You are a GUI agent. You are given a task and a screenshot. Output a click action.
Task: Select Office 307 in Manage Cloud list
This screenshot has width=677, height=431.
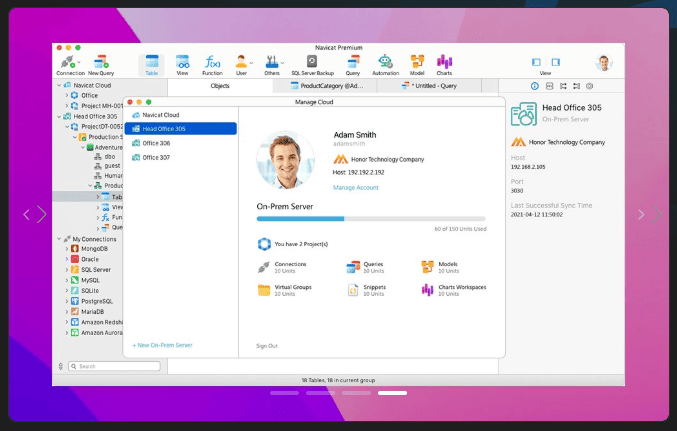tap(180, 158)
